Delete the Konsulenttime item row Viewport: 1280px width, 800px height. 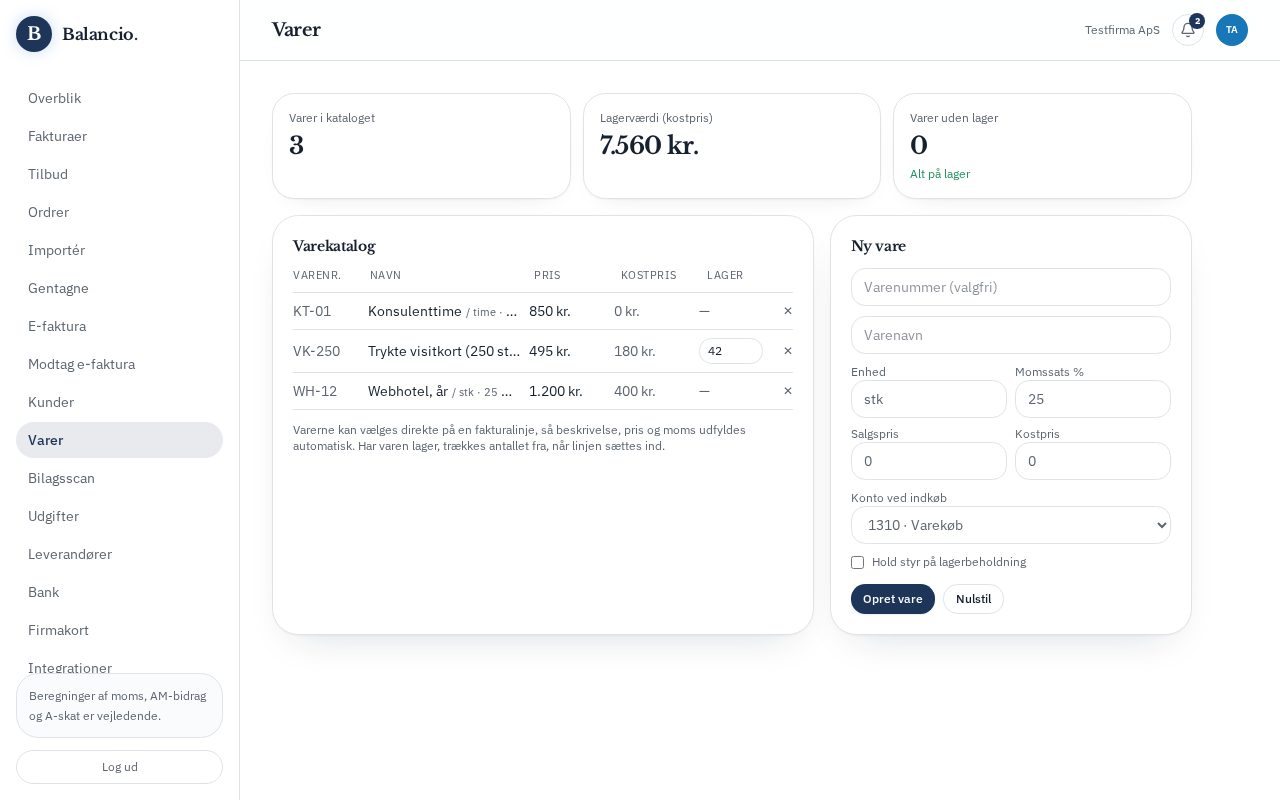pos(788,311)
